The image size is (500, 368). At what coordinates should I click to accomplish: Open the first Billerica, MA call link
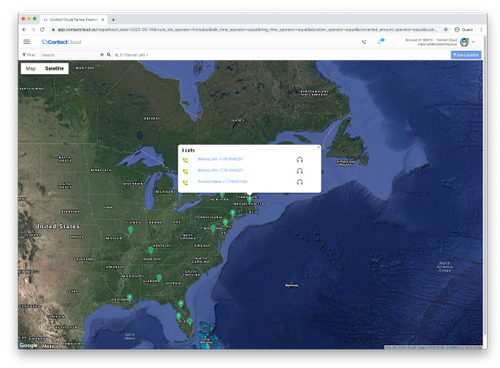[220, 159]
